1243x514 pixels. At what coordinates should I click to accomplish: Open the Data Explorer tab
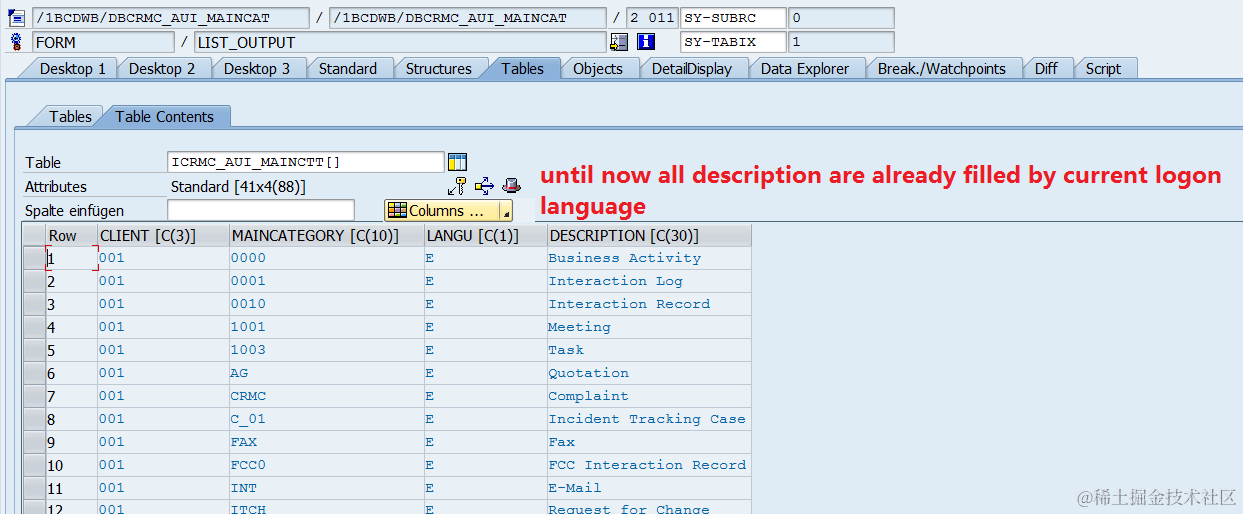point(805,68)
